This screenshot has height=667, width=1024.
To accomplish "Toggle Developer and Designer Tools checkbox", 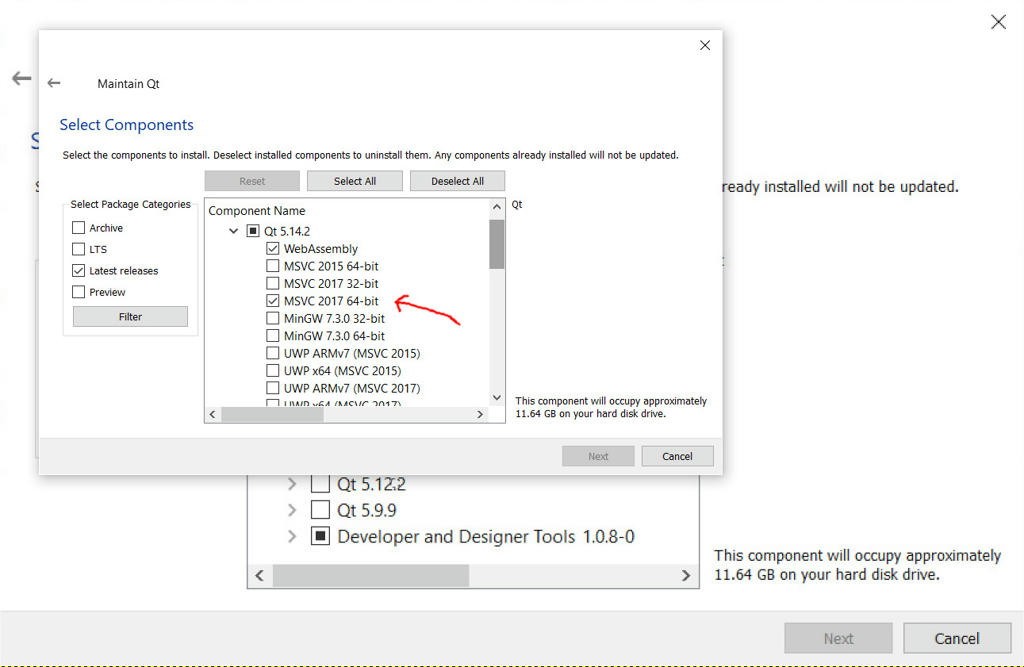I will [320, 536].
